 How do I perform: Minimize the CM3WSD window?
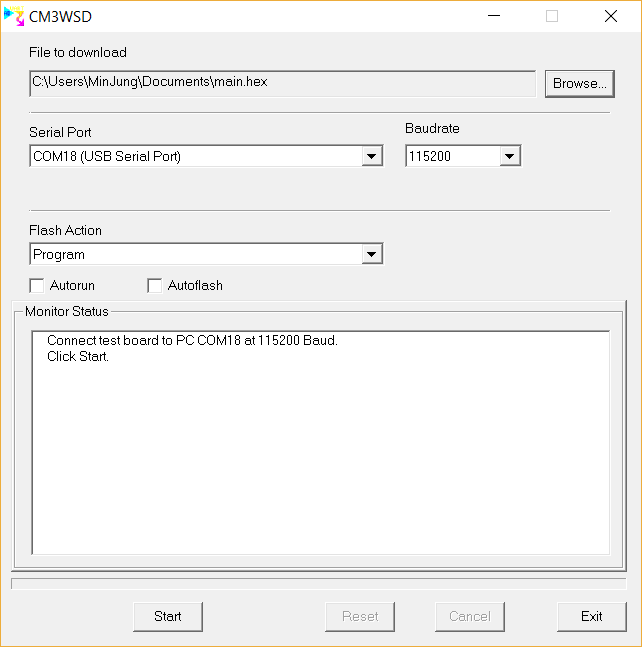[x=494, y=16]
